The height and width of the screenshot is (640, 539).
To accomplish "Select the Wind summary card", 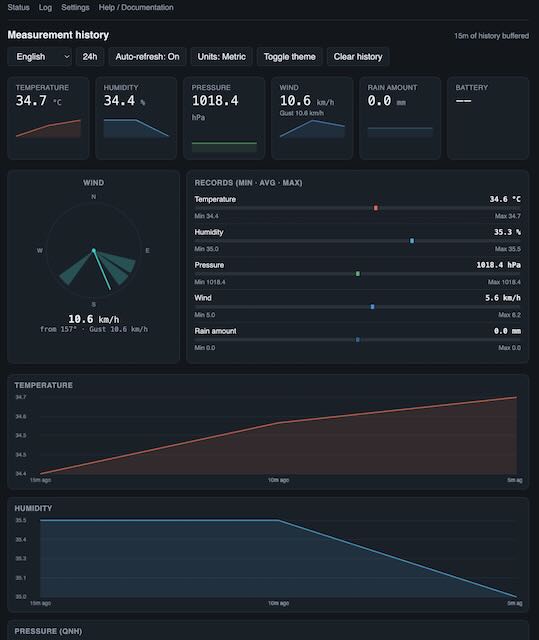I will 312,118.
